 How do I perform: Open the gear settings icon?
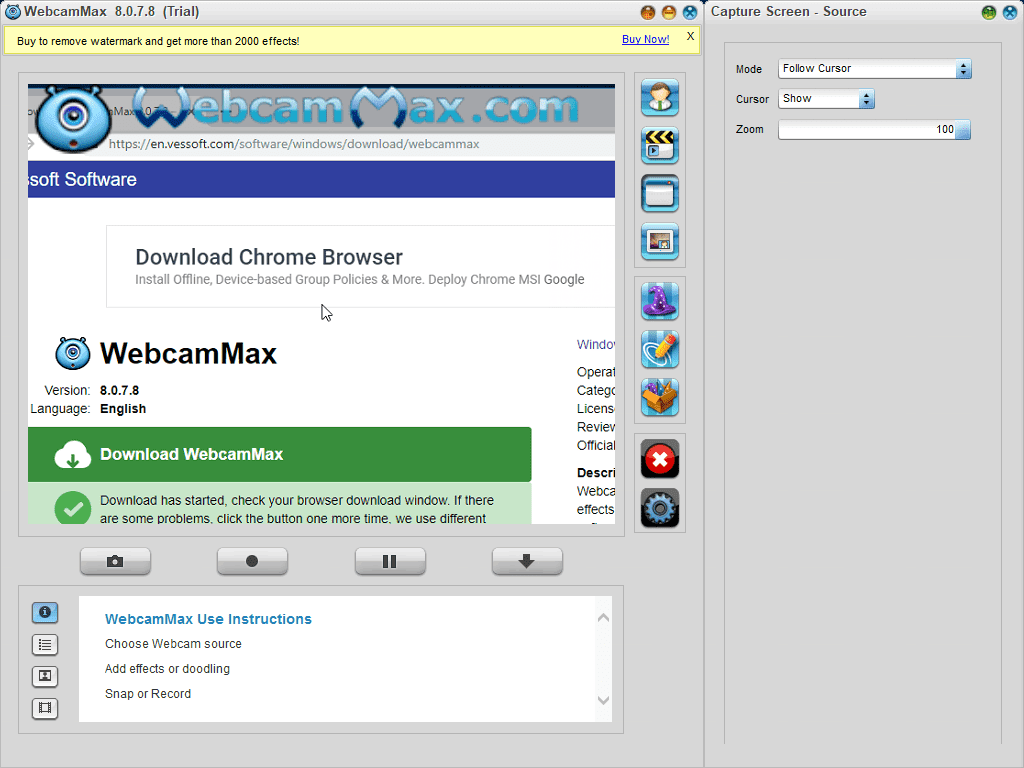[660, 507]
